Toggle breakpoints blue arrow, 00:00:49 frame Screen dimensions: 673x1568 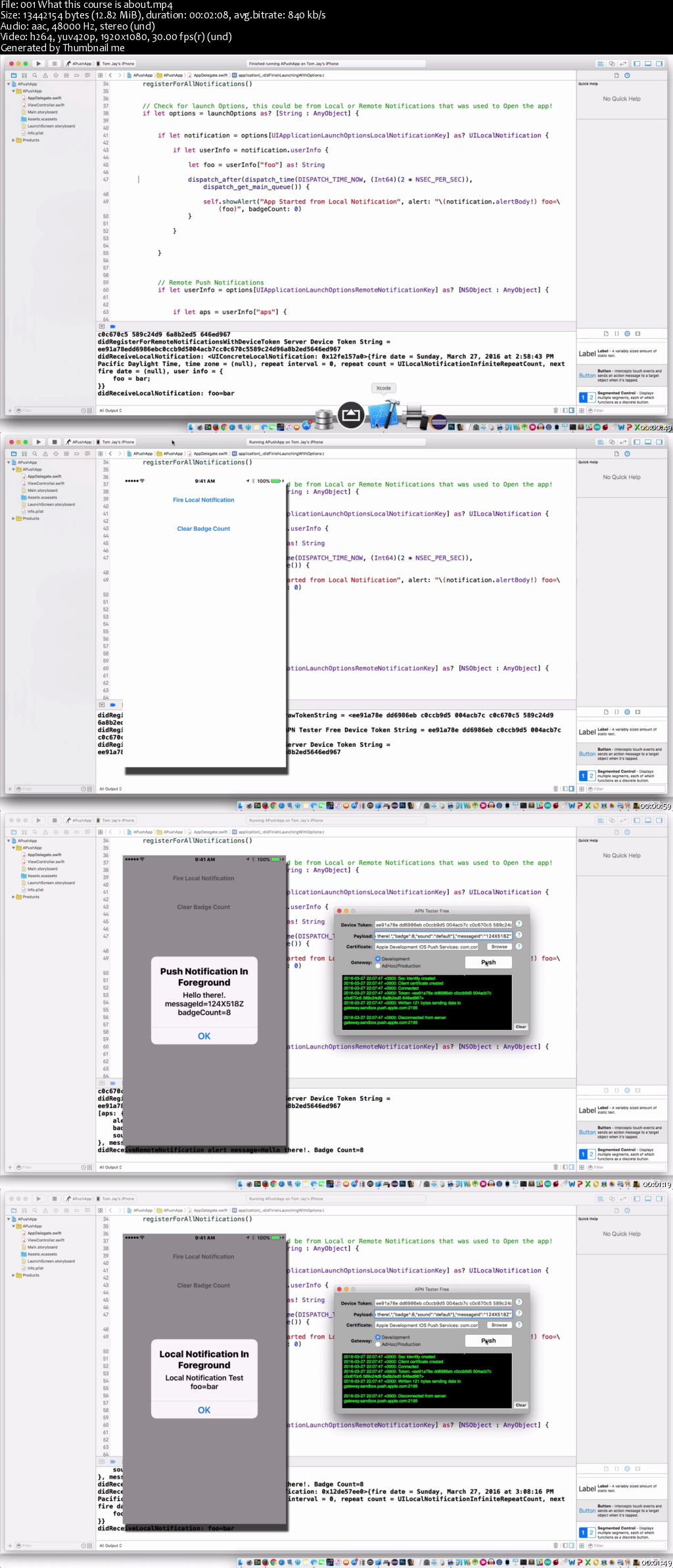[x=112, y=326]
